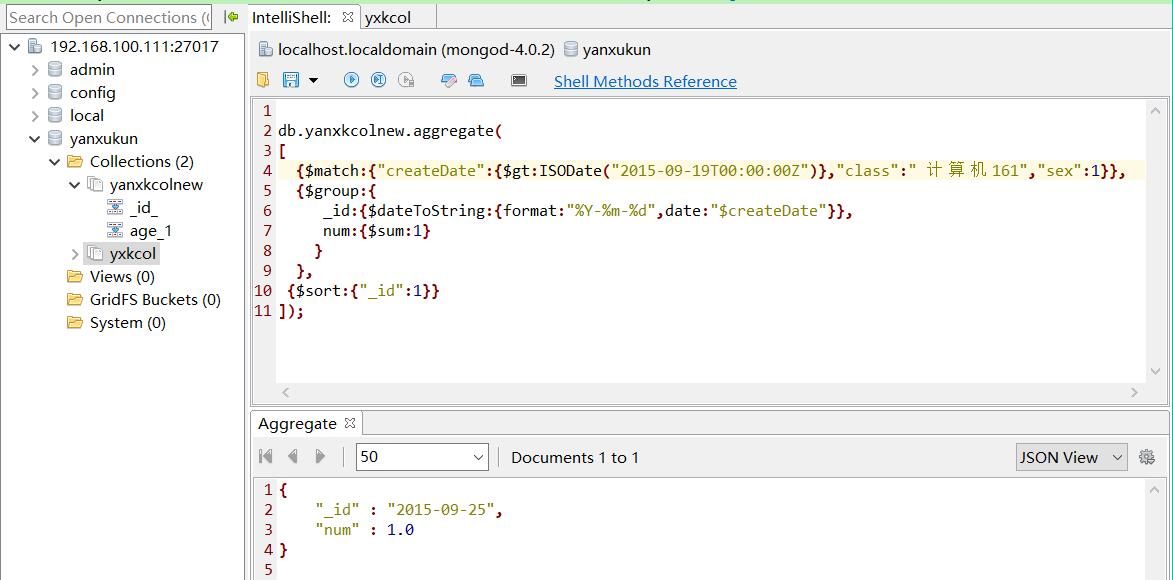Click the GridFS Buckets folder icon

[x=75, y=300]
